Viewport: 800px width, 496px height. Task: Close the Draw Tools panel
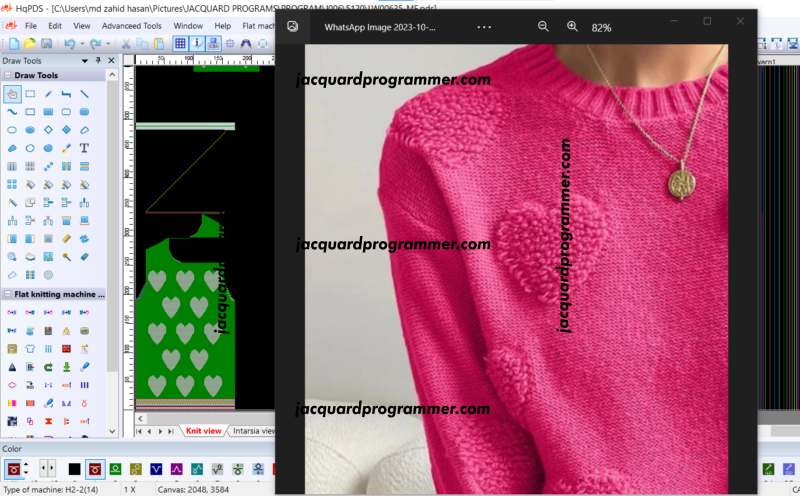point(112,60)
